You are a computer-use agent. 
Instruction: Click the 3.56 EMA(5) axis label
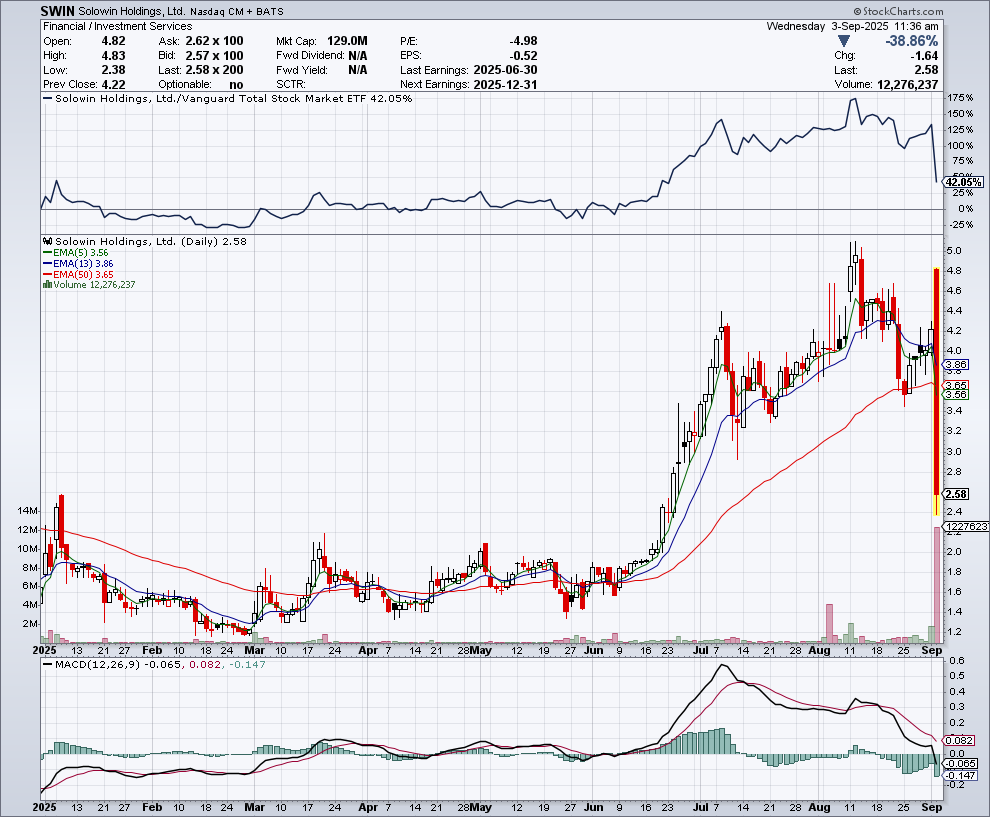[x=956, y=395]
